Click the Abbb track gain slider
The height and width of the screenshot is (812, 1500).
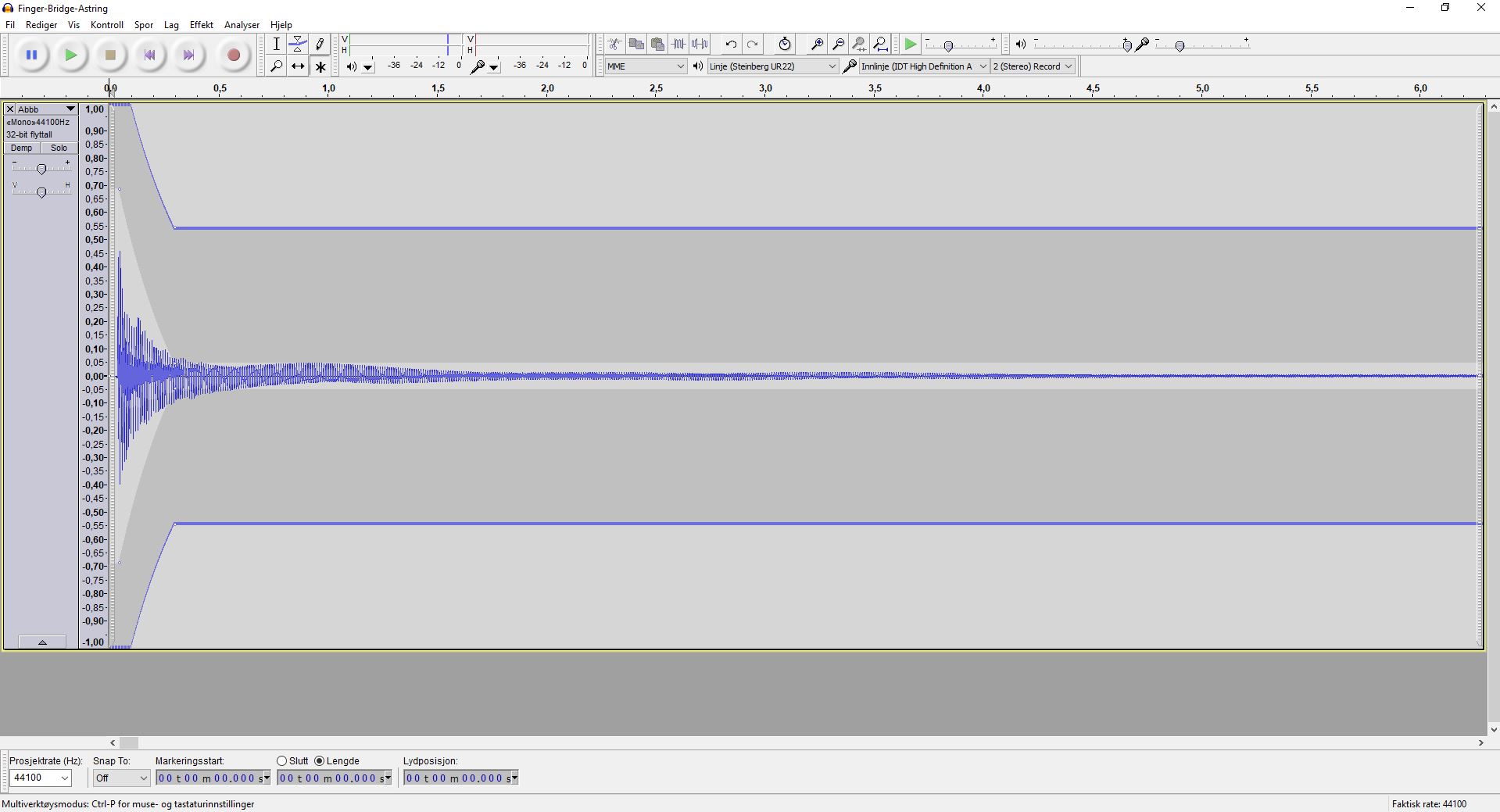(41, 168)
